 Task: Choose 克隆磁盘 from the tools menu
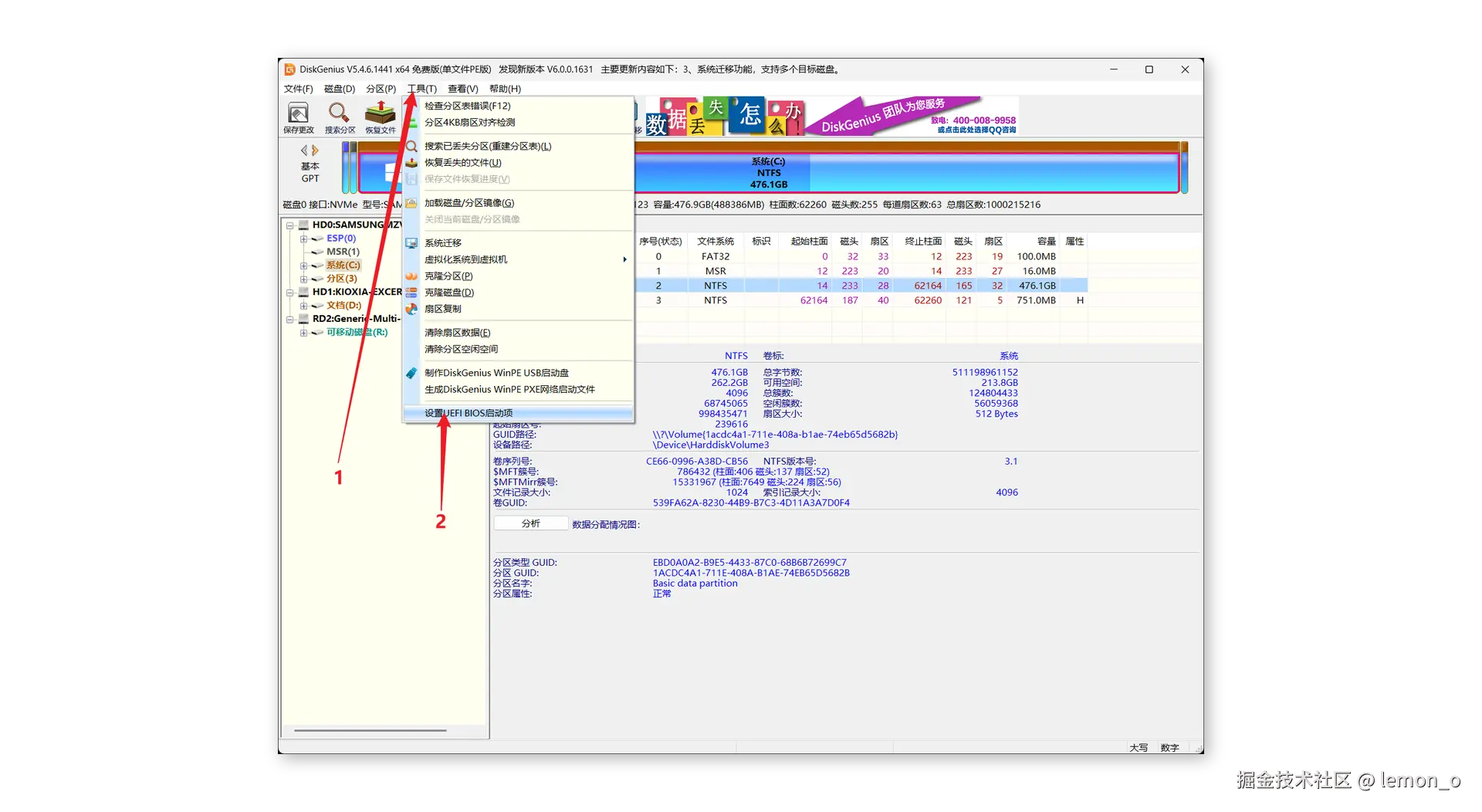tap(518, 293)
